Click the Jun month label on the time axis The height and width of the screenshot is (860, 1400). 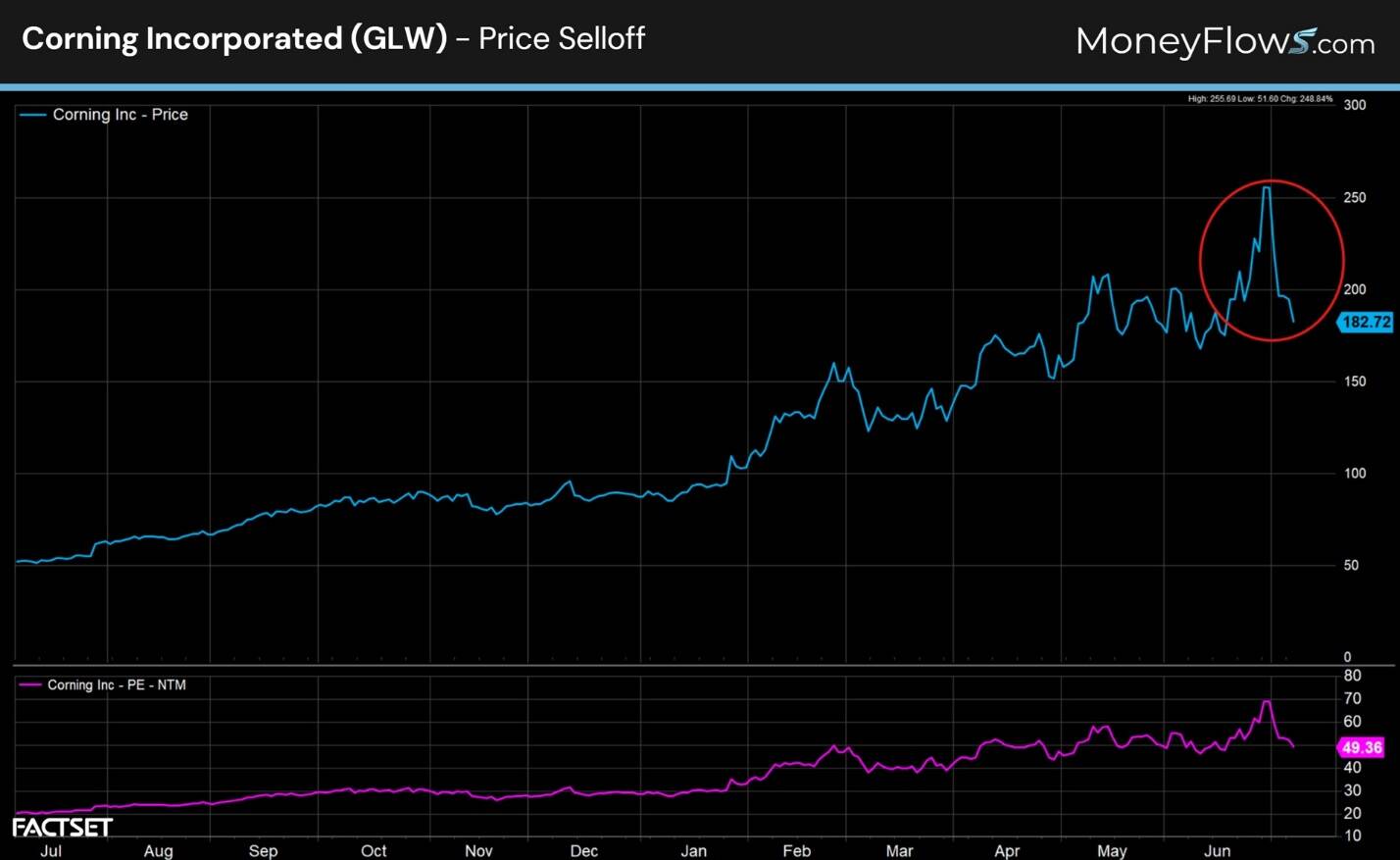1218,851
